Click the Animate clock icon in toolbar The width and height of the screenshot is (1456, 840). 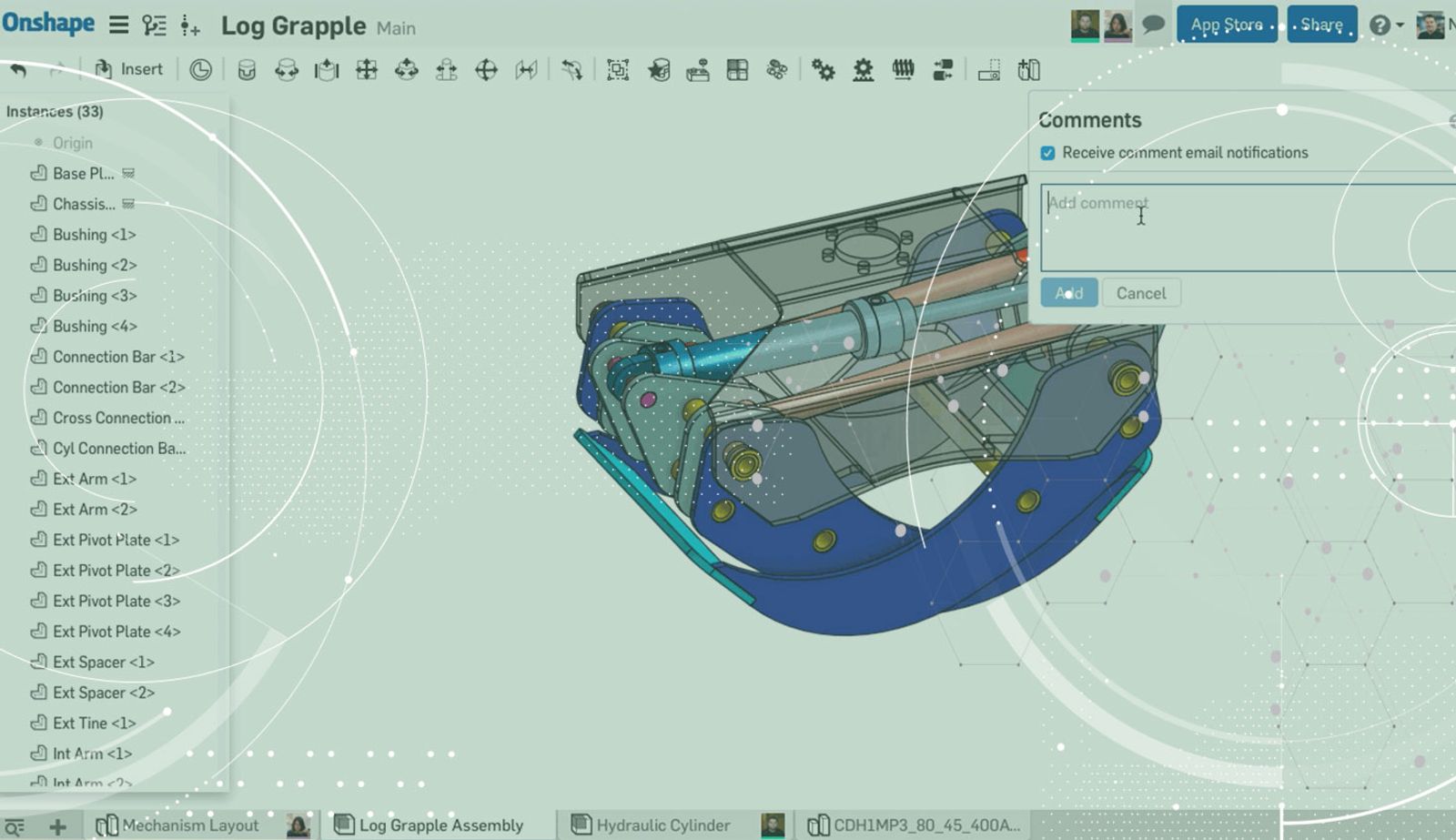pos(200,70)
